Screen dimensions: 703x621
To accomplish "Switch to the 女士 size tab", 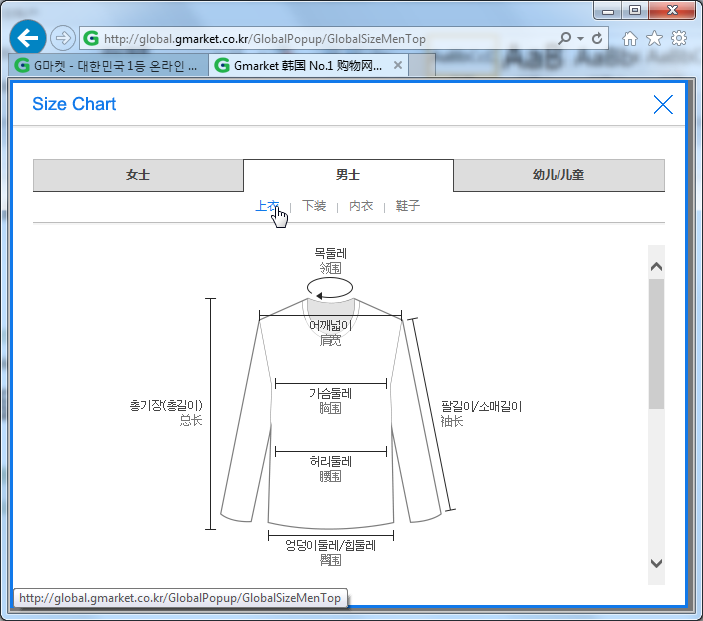I will 138,175.
